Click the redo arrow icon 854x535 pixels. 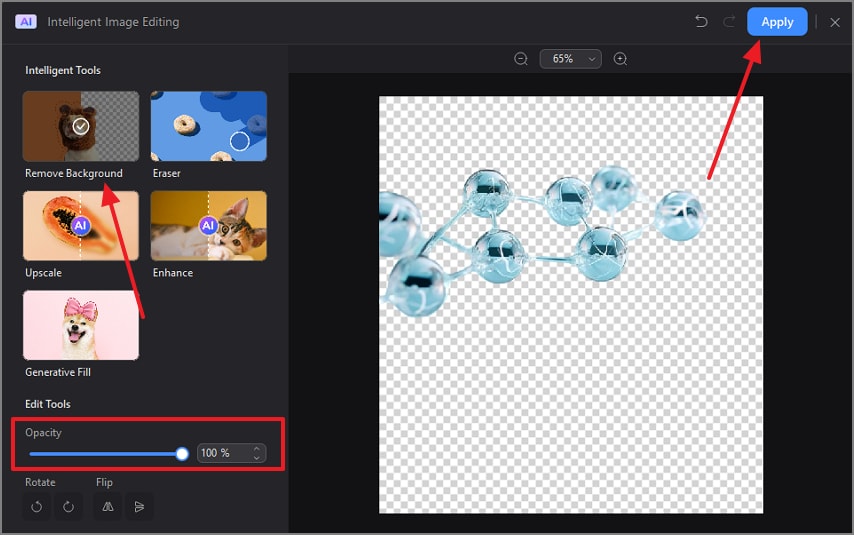click(x=729, y=22)
